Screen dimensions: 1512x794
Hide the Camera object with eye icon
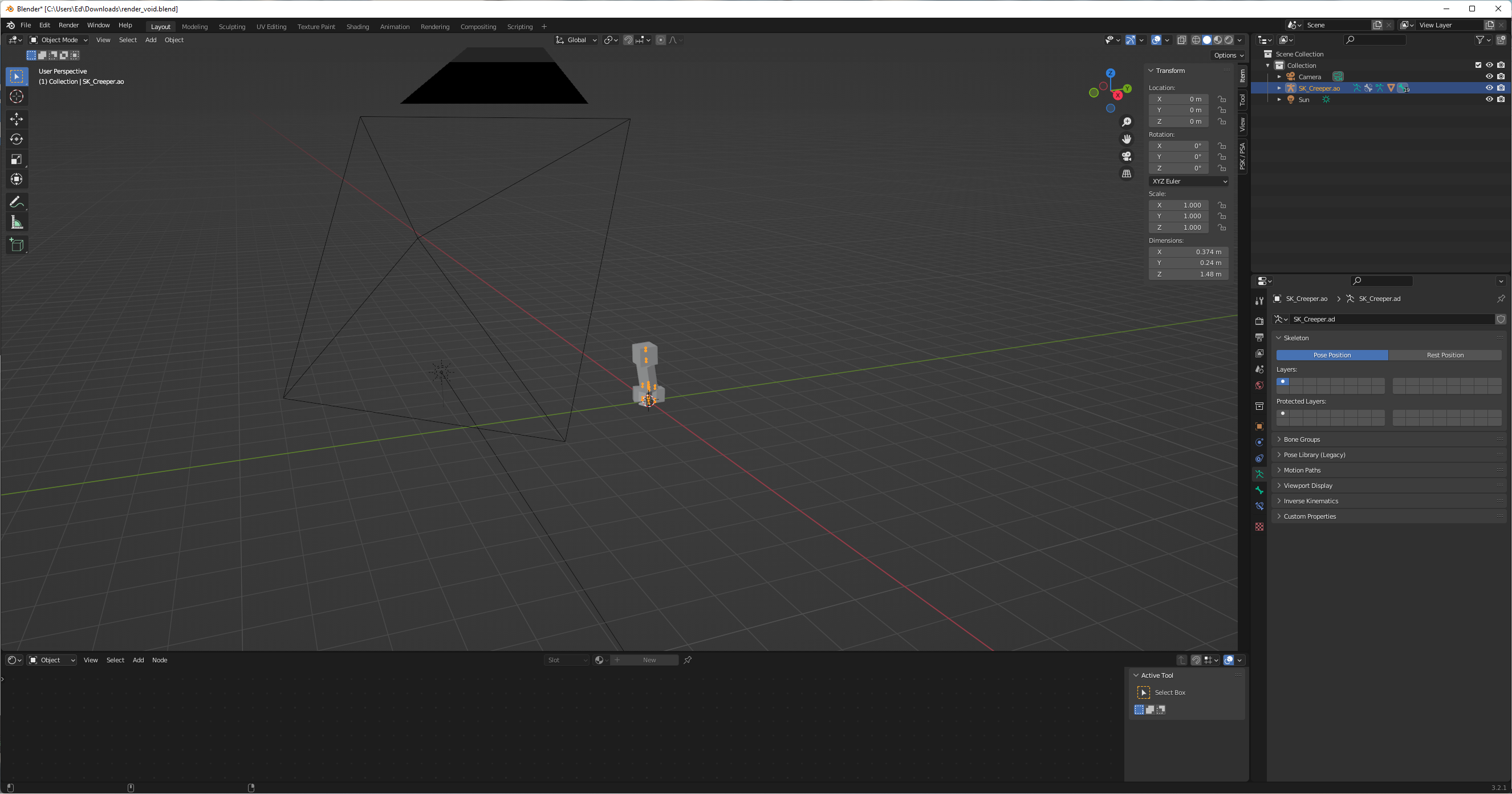pos(1489,76)
